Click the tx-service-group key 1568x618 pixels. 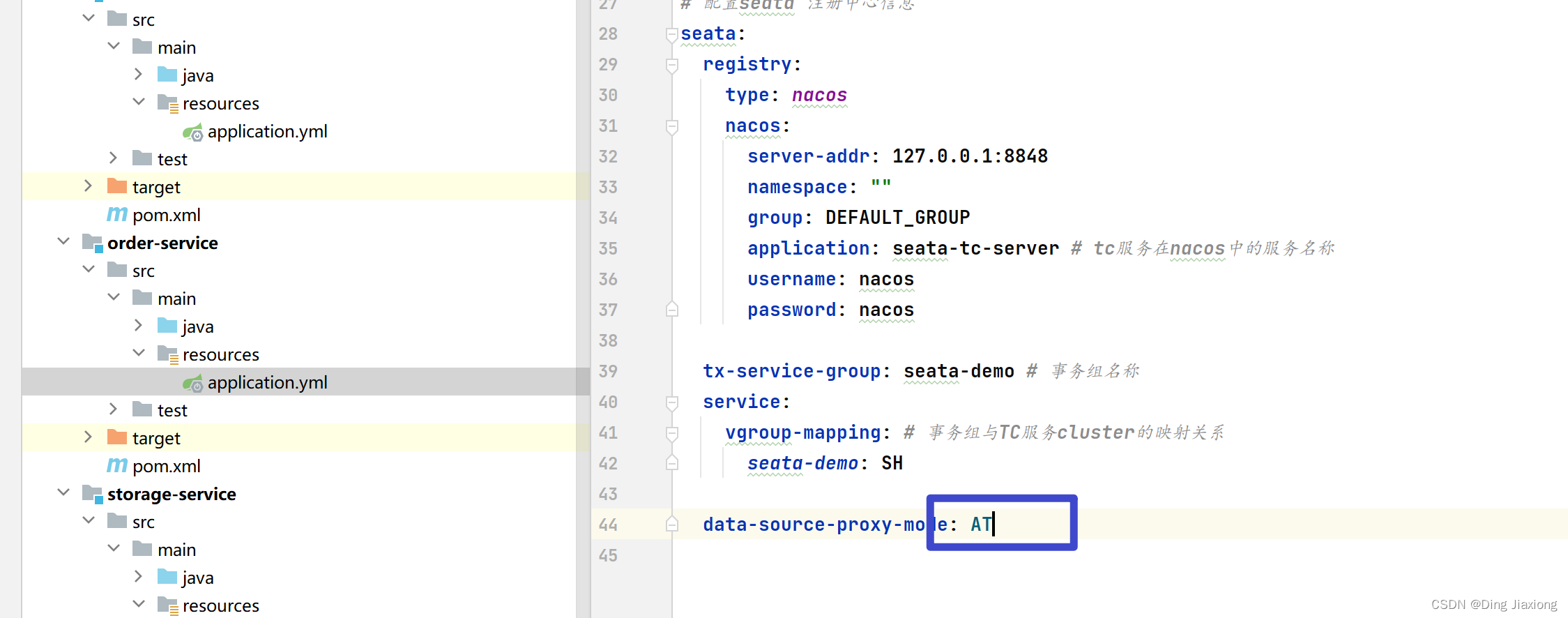pos(791,371)
